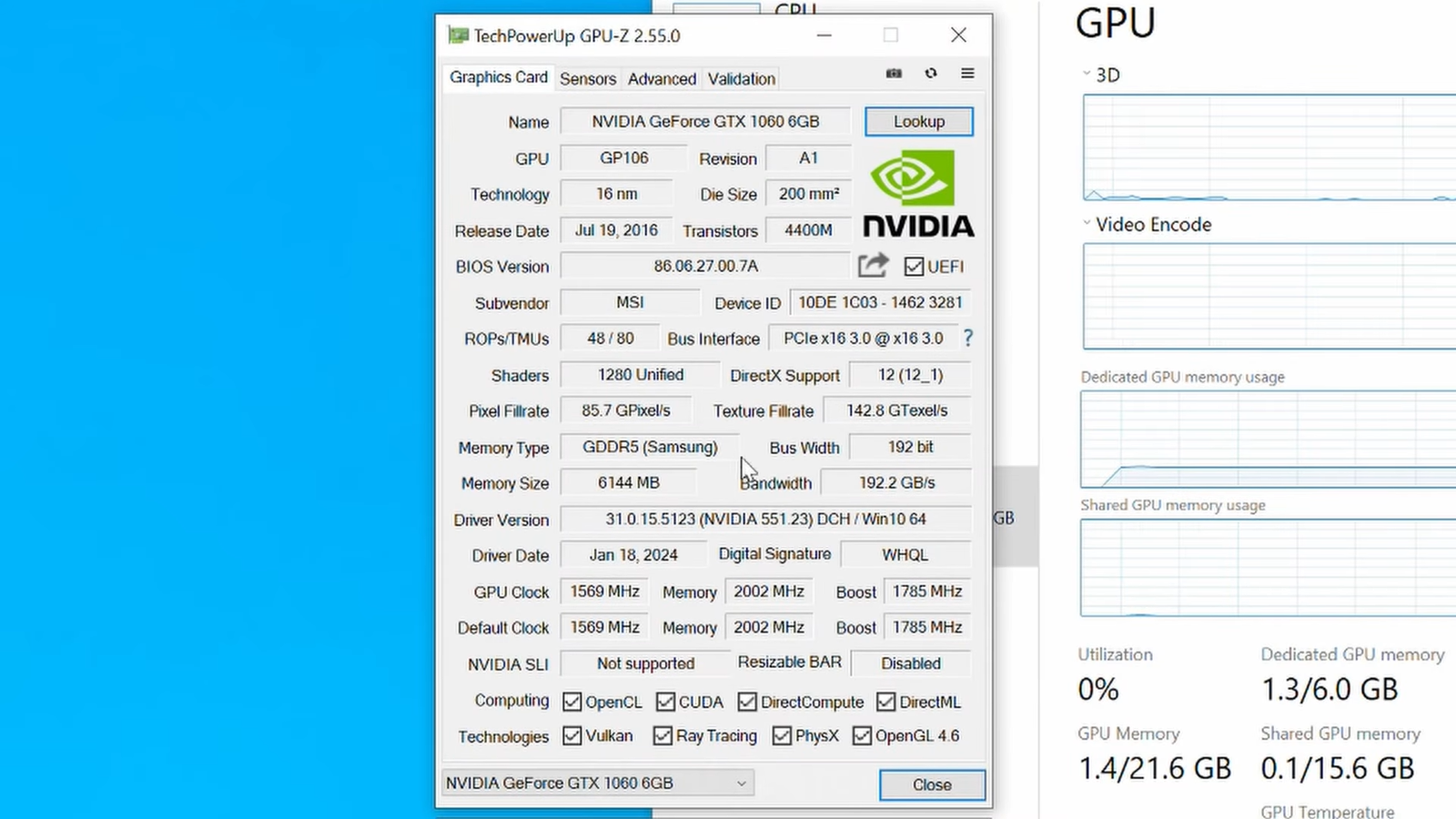
Task: Toggle the Ray Tracing checkbox
Action: pos(662,735)
